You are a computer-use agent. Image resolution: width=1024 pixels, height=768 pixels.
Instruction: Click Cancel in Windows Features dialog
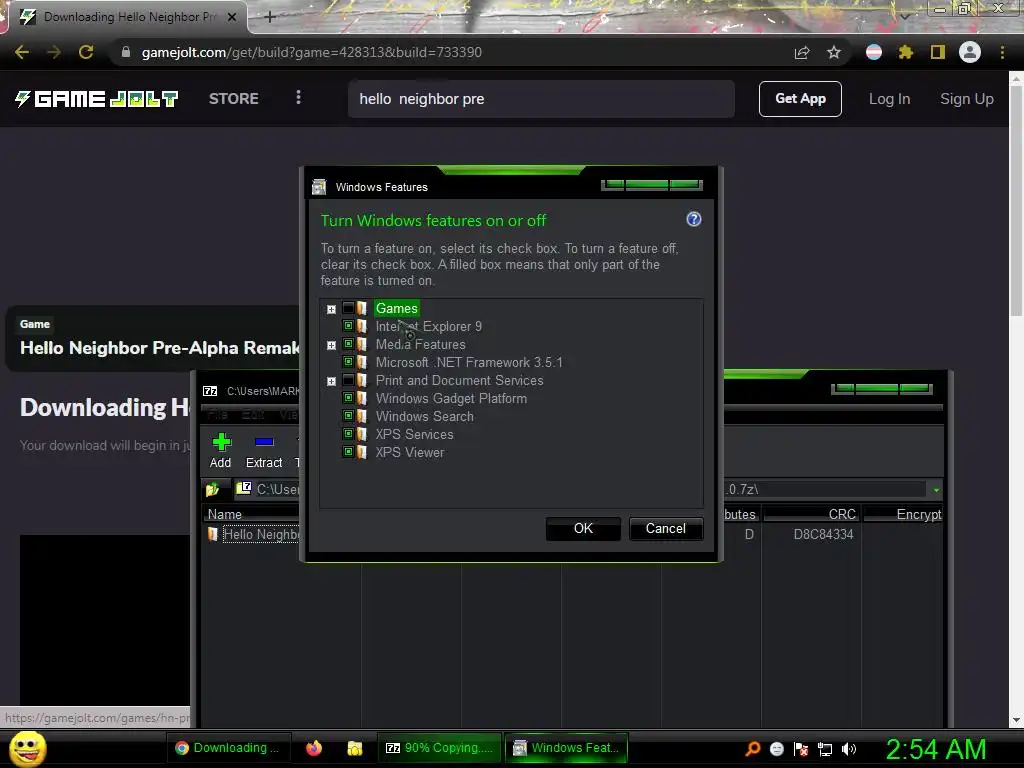pyautogui.click(x=665, y=528)
